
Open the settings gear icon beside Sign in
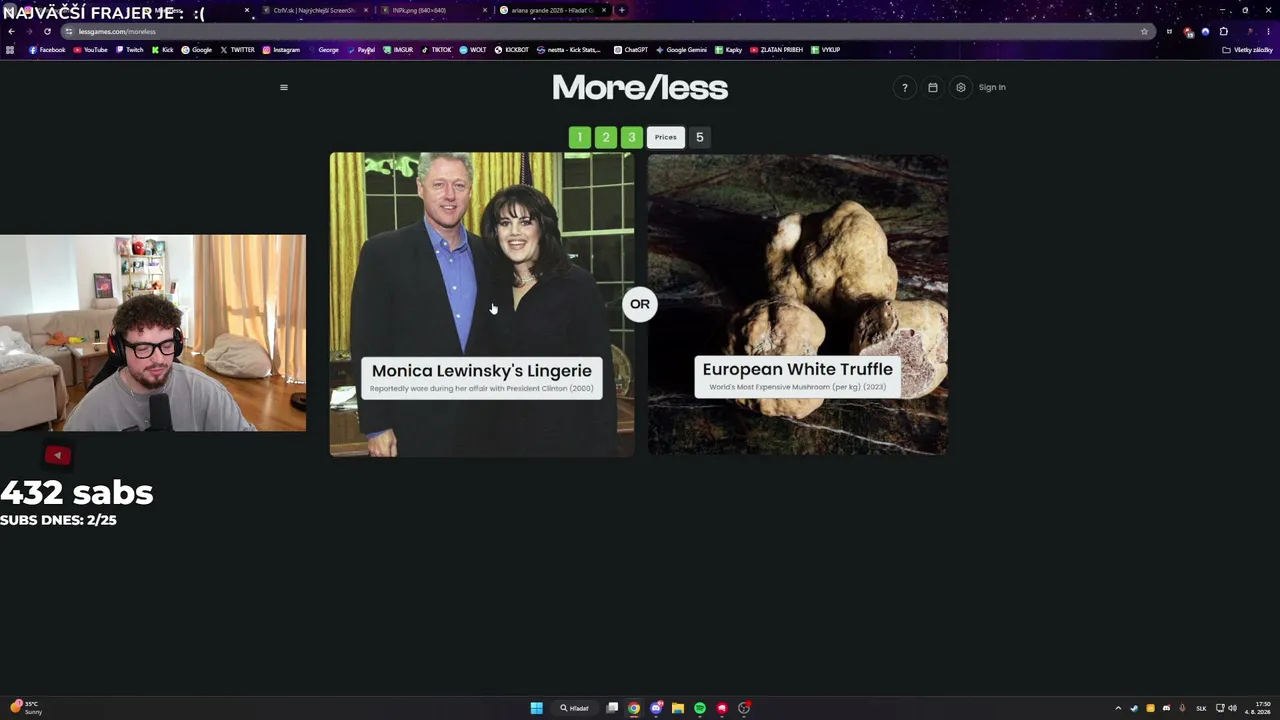(x=961, y=87)
